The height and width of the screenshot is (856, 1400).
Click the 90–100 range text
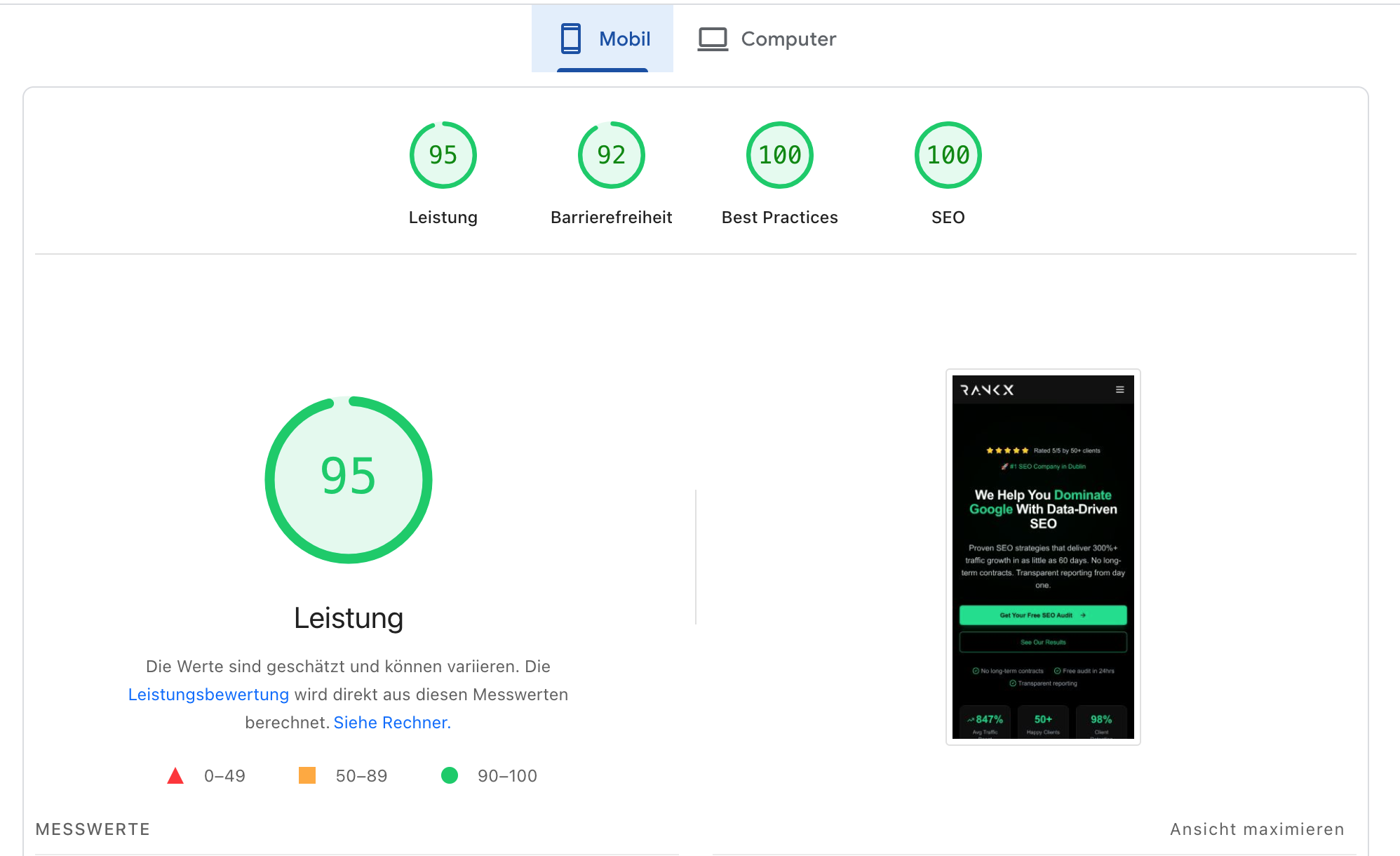507,776
